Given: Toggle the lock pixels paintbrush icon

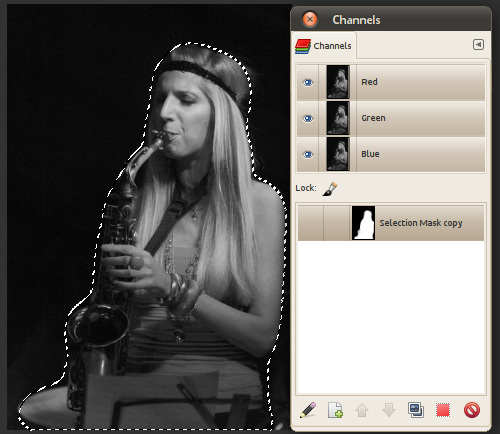Looking at the screenshot, I should coord(330,189).
